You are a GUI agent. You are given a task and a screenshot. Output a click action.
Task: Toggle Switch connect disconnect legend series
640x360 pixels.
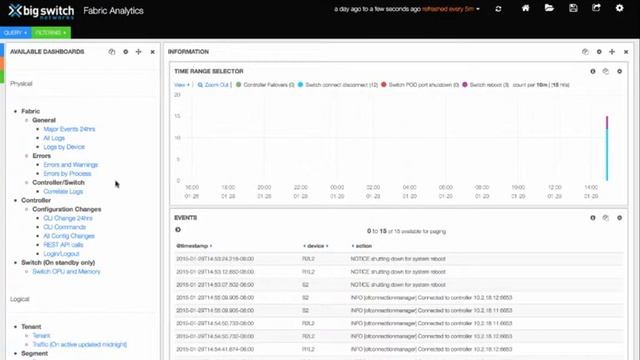(x=338, y=85)
